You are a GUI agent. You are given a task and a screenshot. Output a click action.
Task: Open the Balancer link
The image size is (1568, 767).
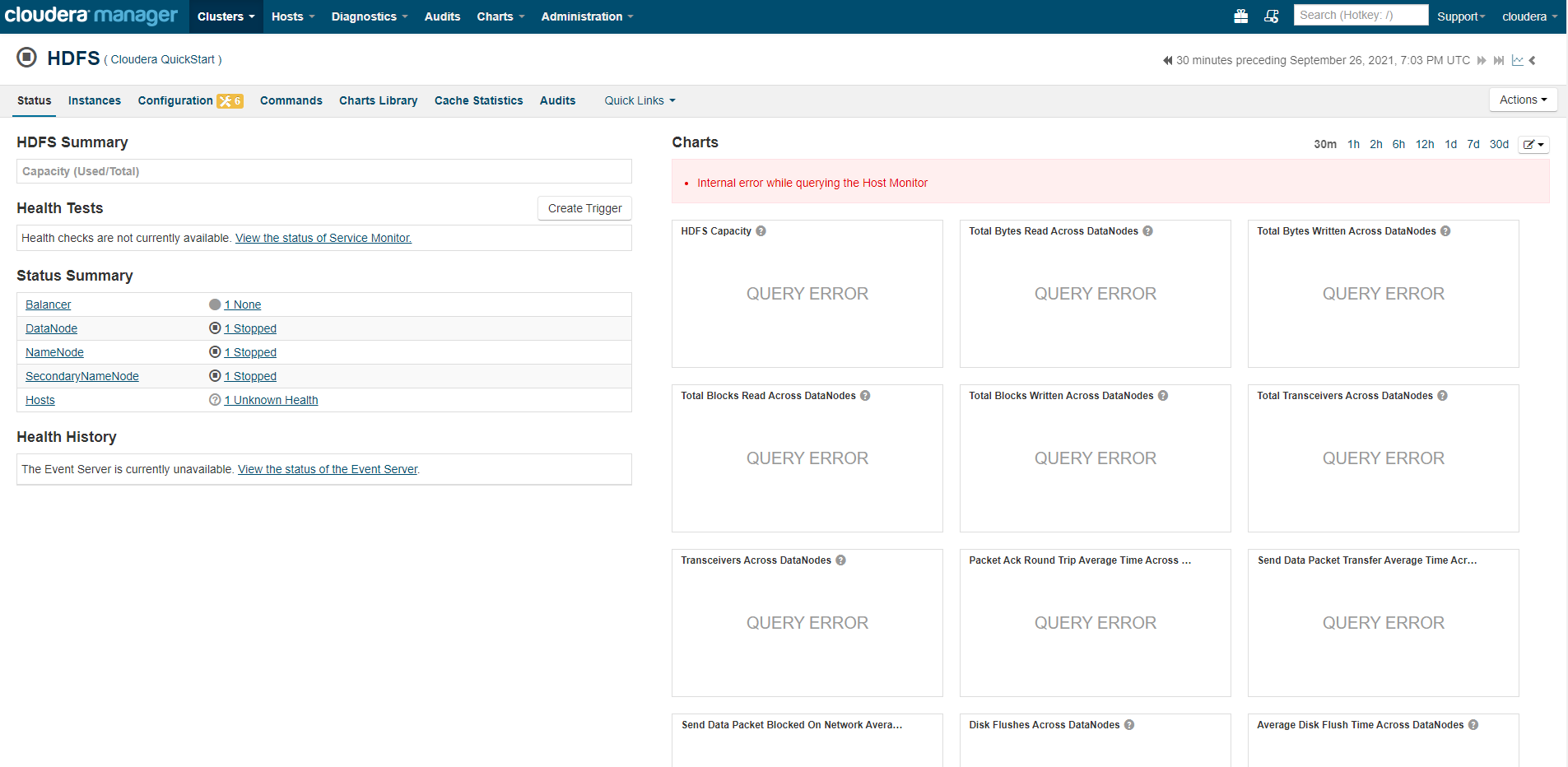tap(48, 304)
